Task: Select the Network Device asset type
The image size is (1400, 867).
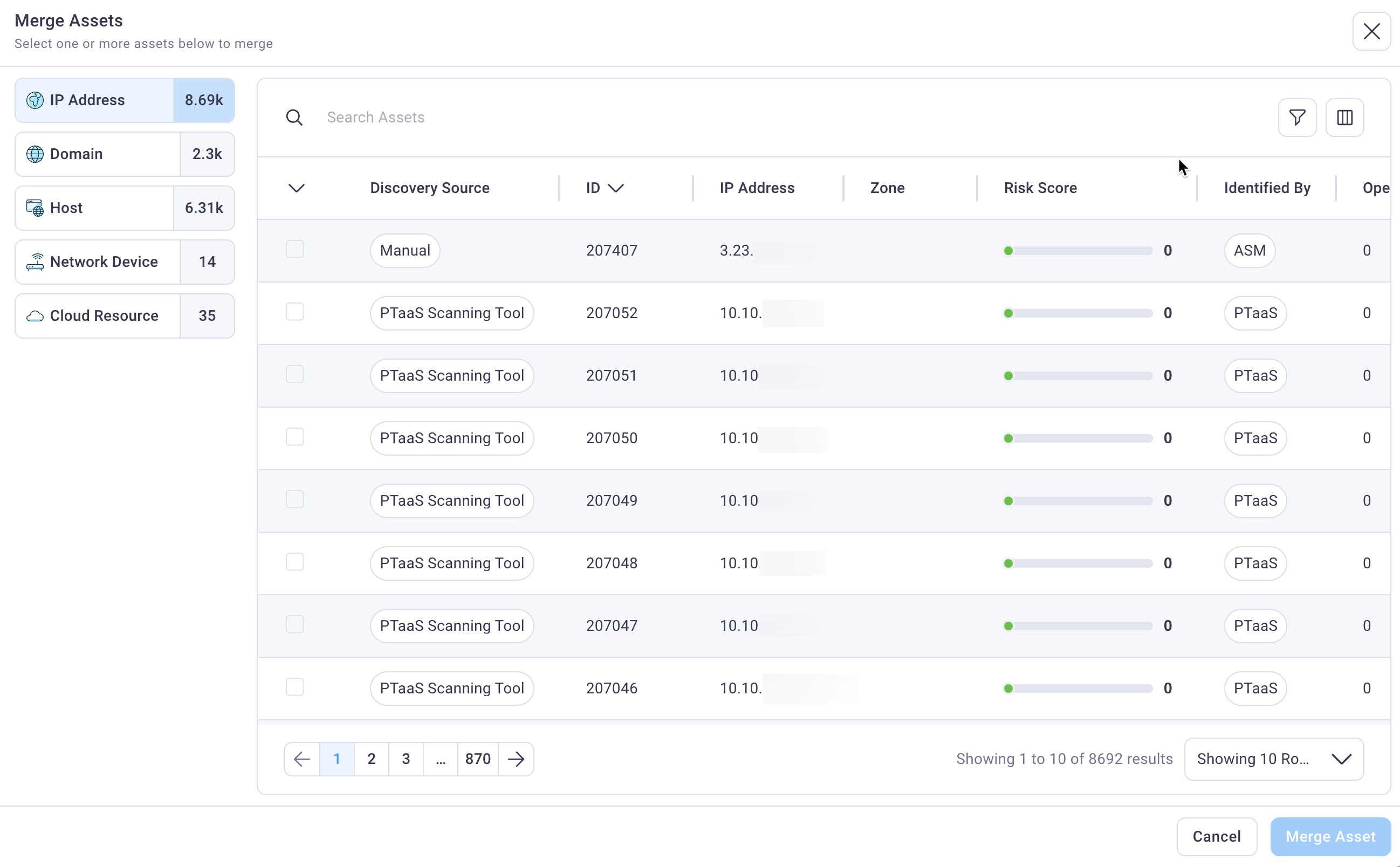Action: (125, 262)
